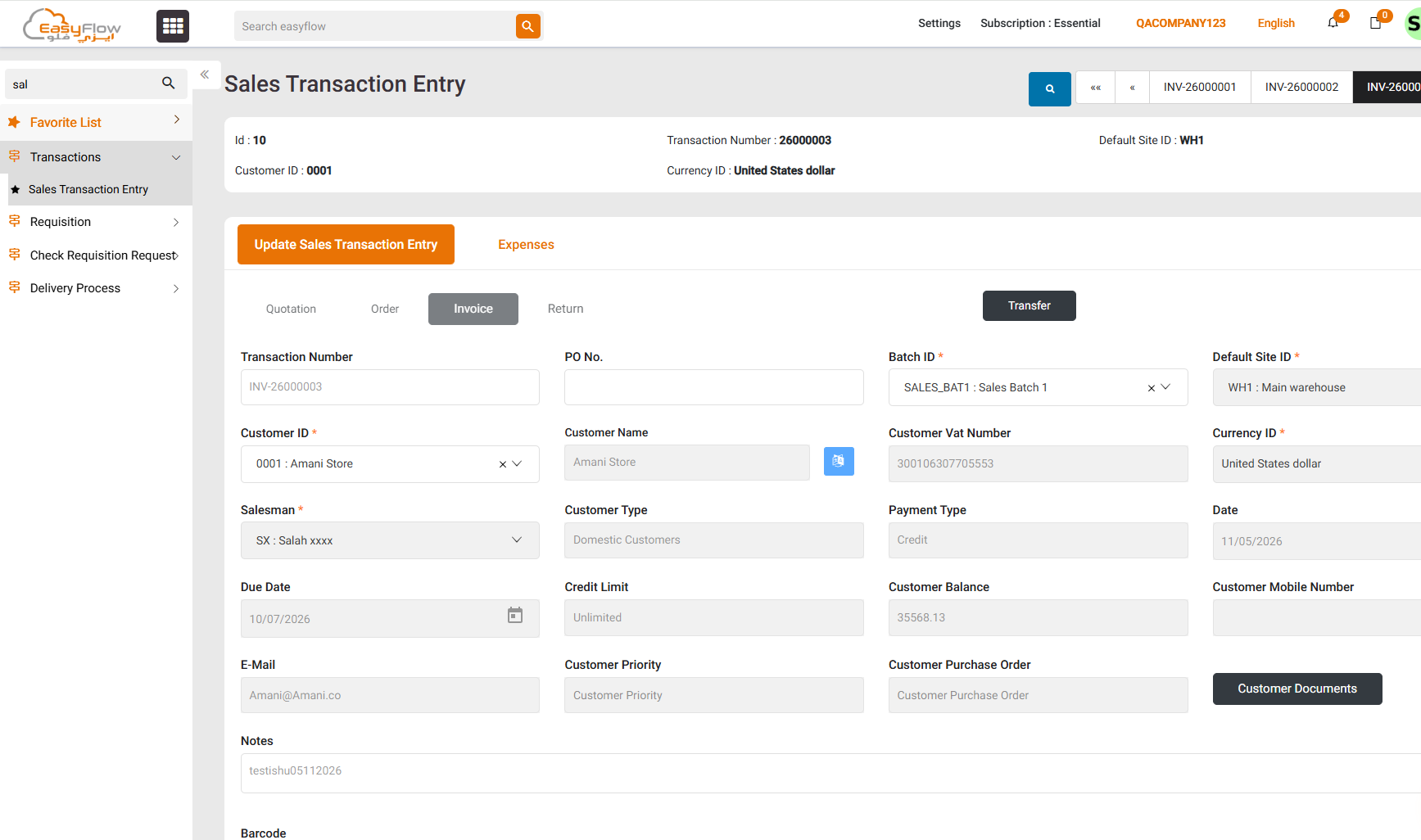
Task: Expand the Delivery Process menu
Action: click(176, 288)
